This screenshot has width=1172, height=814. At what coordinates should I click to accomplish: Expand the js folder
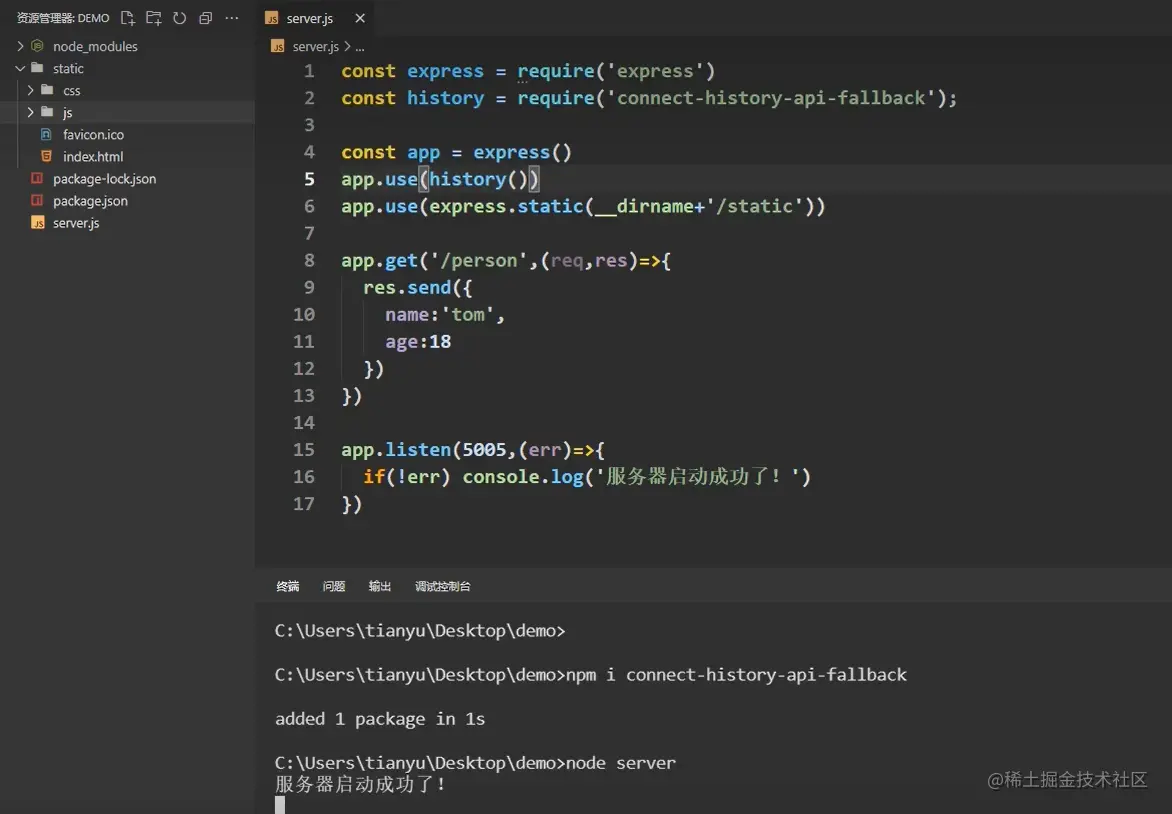pyautogui.click(x=31, y=112)
